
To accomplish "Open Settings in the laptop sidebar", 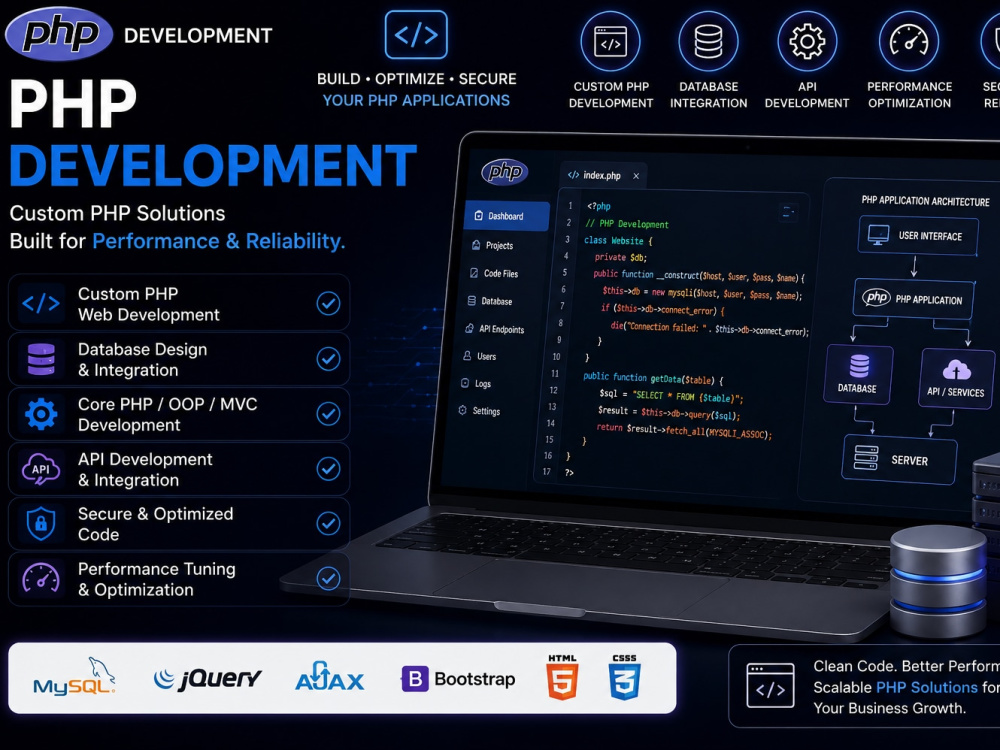I will click(479, 411).
